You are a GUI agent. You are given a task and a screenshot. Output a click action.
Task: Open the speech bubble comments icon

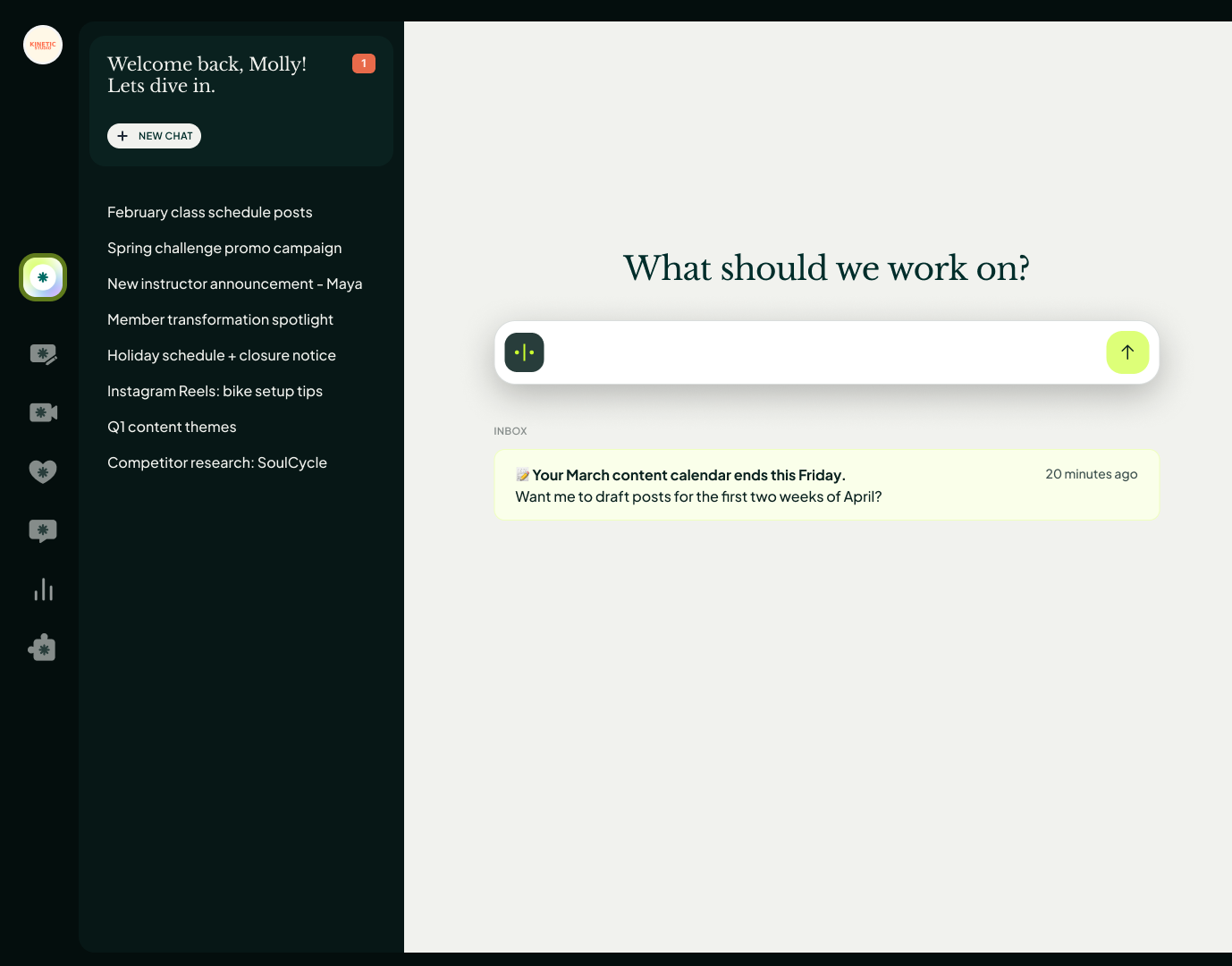pos(43,531)
